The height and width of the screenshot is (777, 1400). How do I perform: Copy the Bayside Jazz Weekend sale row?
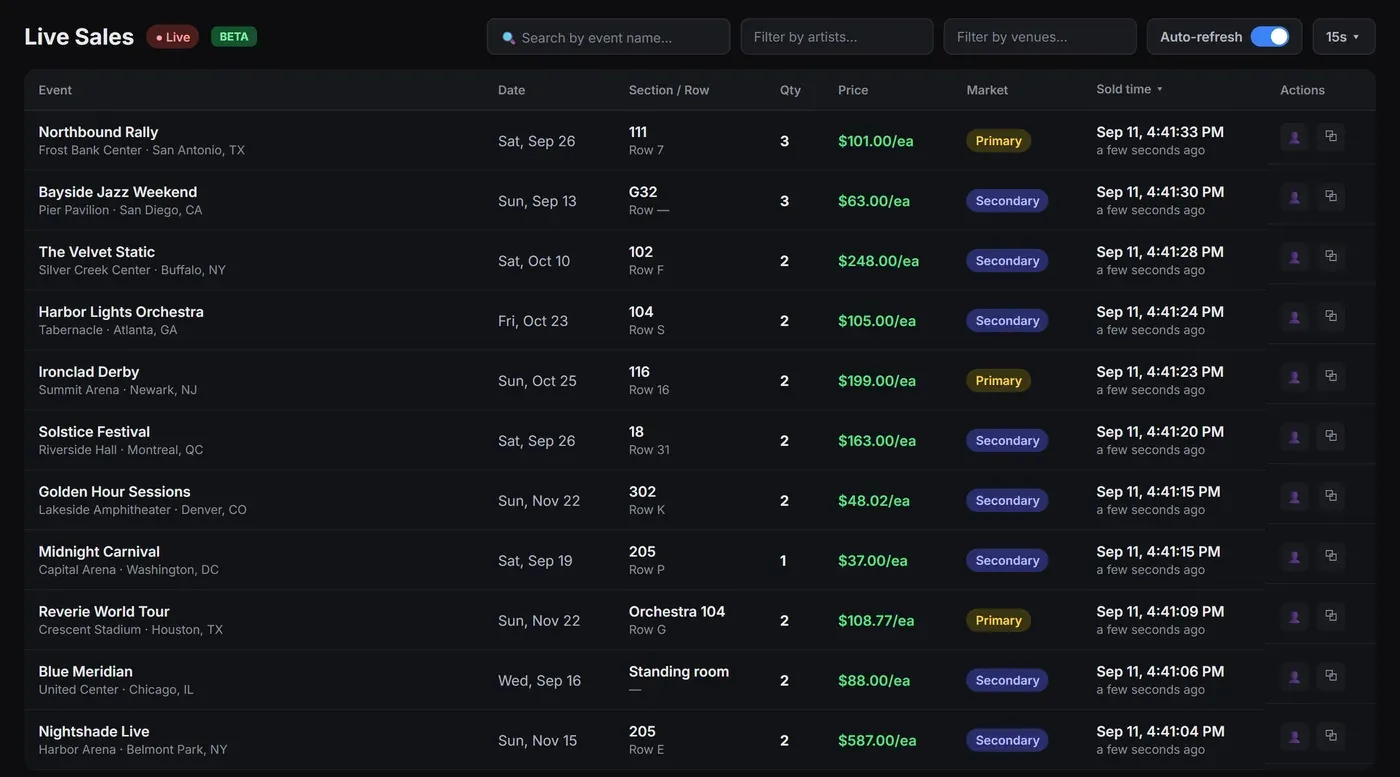[x=1331, y=196]
